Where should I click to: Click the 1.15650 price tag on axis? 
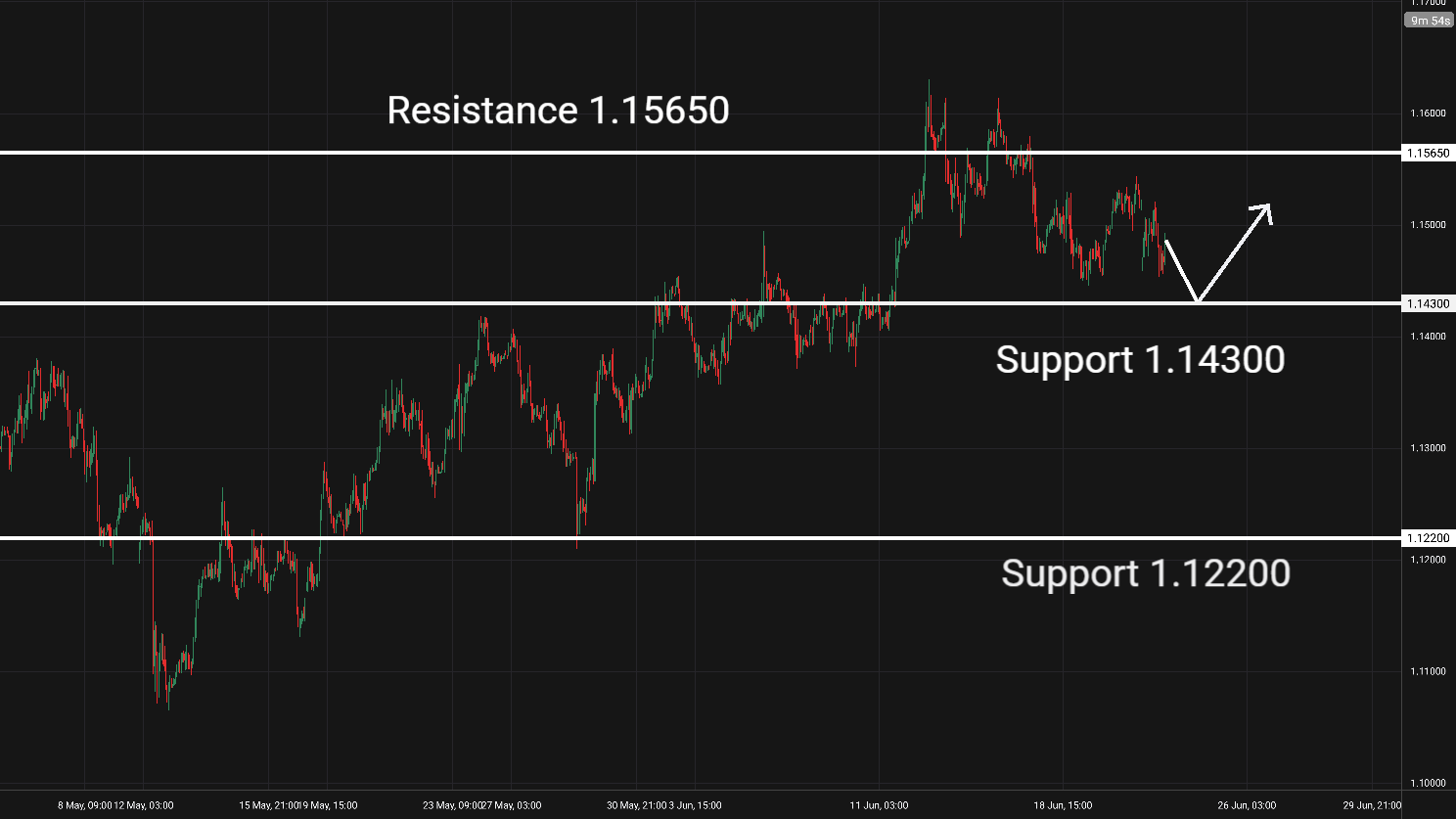pyautogui.click(x=1428, y=153)
